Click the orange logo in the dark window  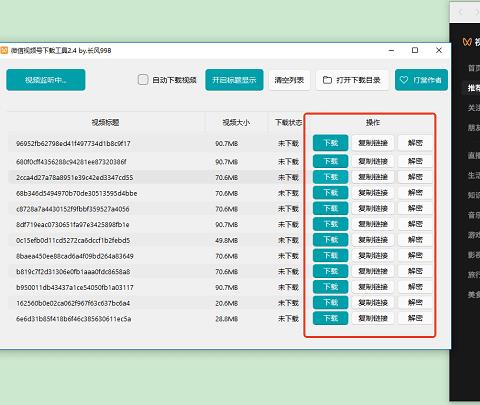[x=467, y=42]
